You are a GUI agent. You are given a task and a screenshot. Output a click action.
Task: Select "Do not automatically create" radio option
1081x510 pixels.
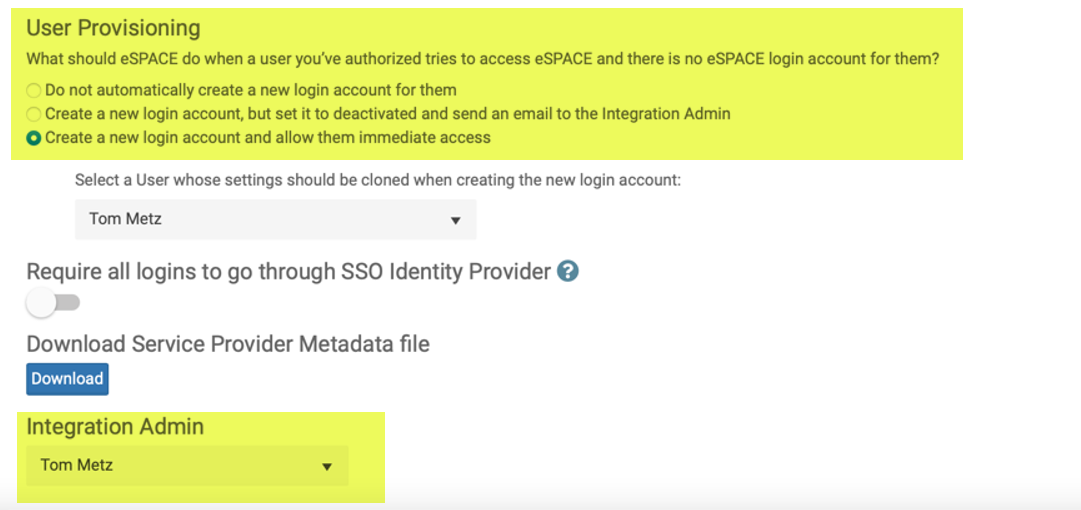(34, 90)
